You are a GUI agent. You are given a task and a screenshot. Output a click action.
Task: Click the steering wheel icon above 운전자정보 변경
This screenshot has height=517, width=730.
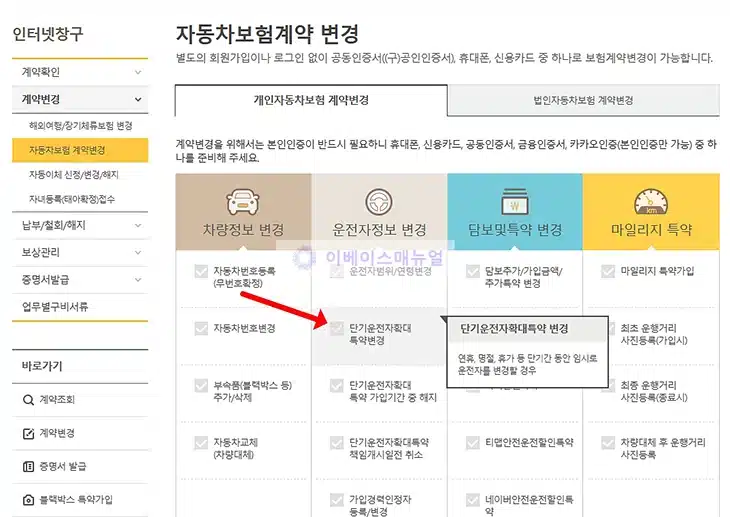[379, 202]
